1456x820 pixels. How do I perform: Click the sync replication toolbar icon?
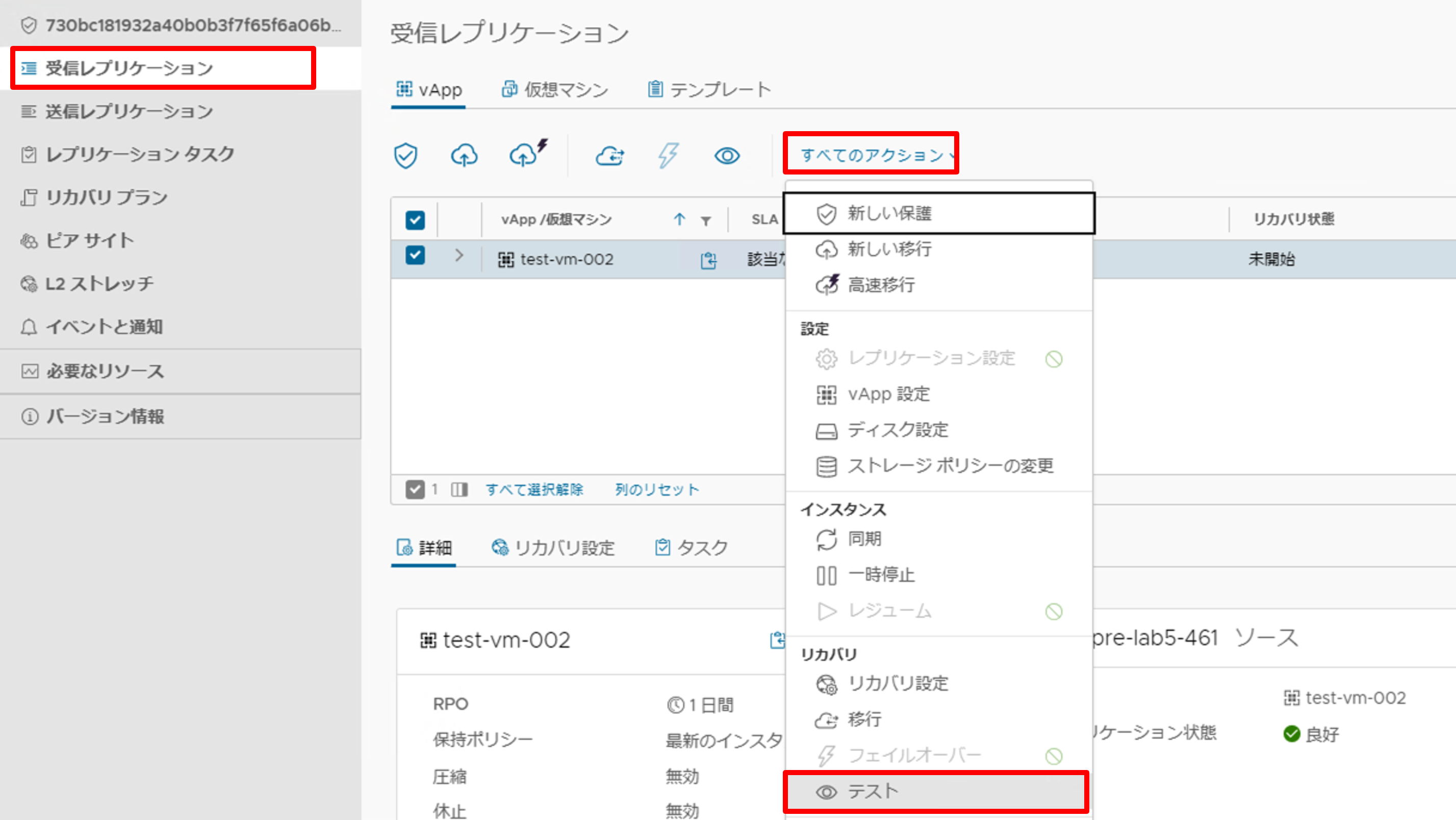[x=610, y=156]
